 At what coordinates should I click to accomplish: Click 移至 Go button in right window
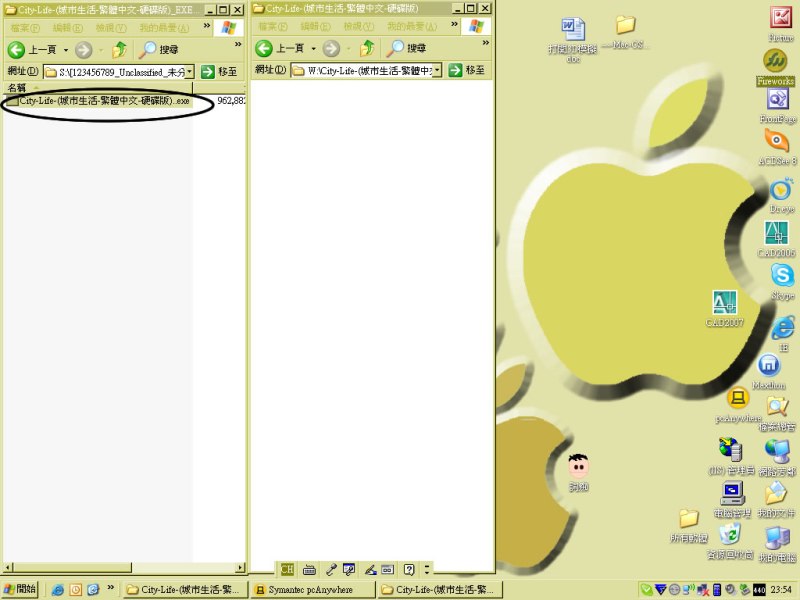pos(466,70)
